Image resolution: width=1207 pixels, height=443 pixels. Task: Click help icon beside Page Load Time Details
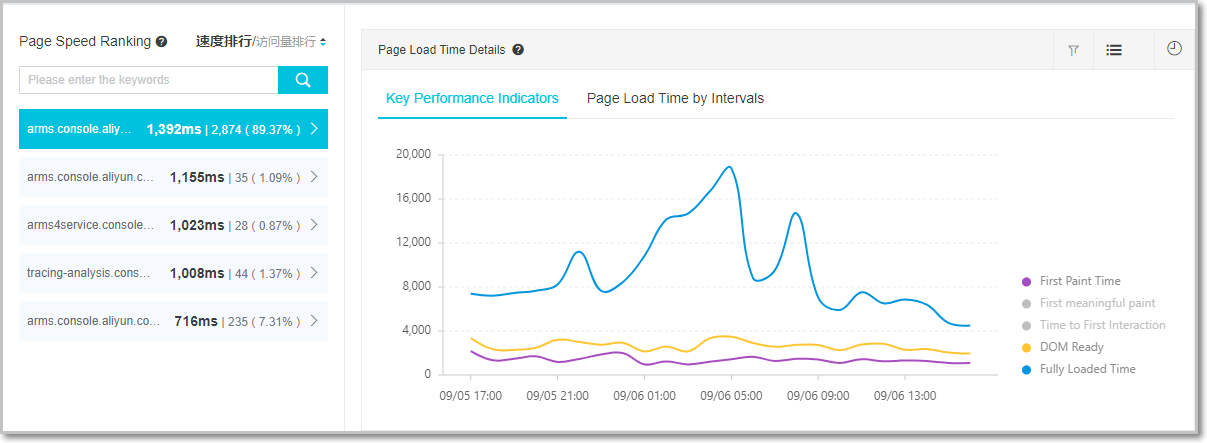[518, 50]
